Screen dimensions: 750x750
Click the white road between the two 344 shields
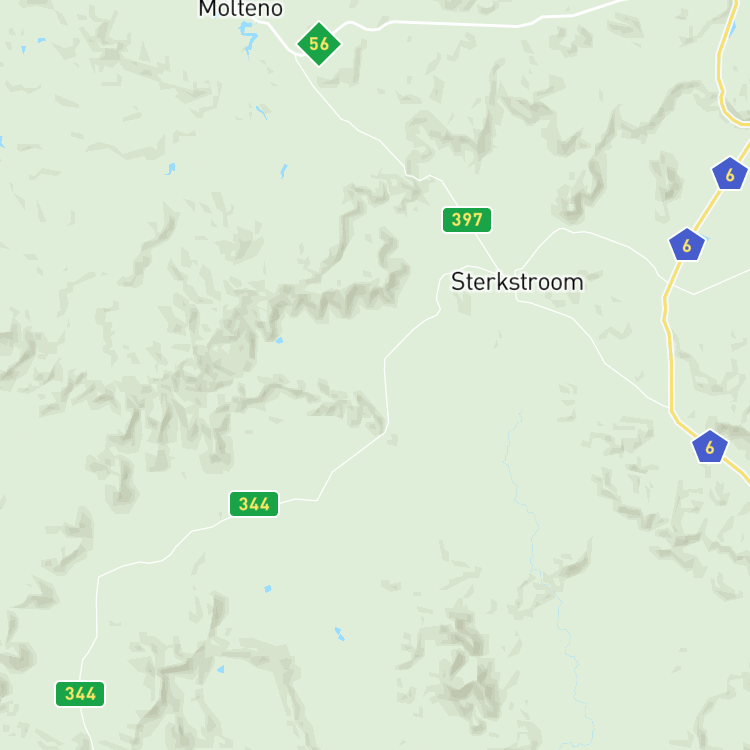pos(143,562)
